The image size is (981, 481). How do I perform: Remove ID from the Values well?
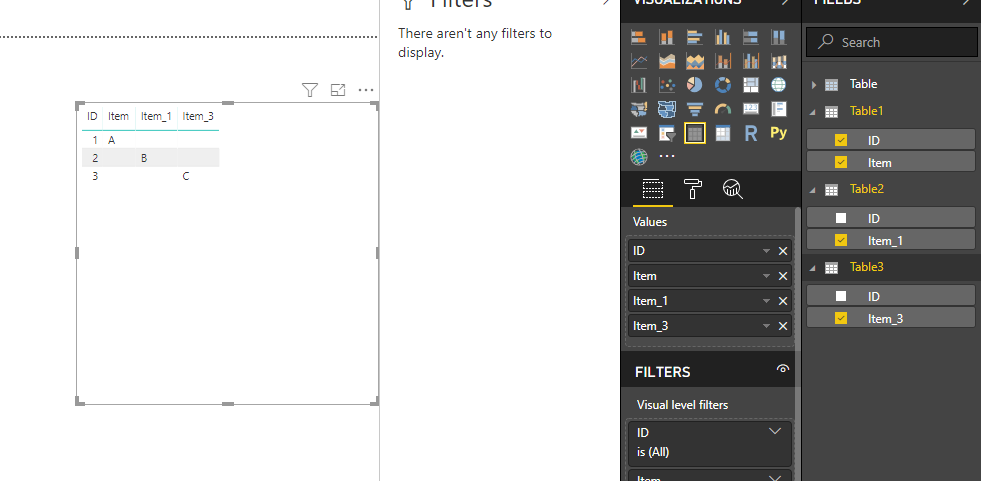tap(783, 251)
